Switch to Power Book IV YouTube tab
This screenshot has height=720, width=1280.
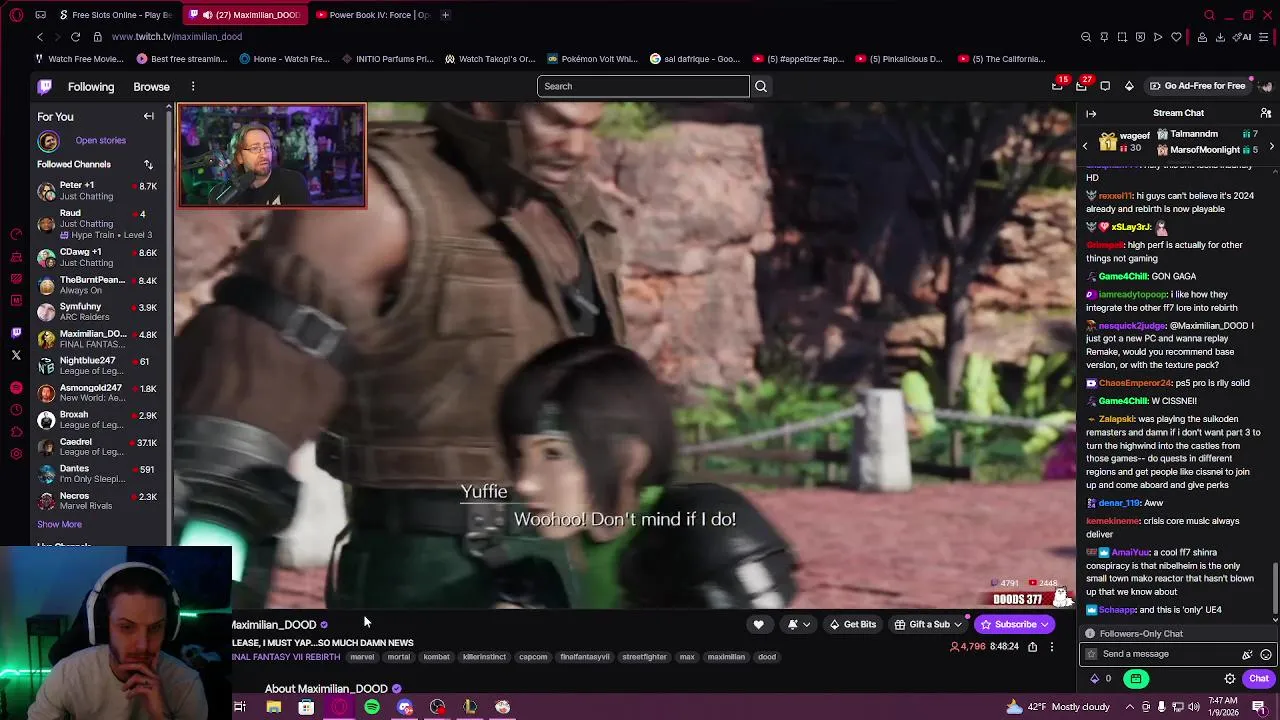coord(373,15)
